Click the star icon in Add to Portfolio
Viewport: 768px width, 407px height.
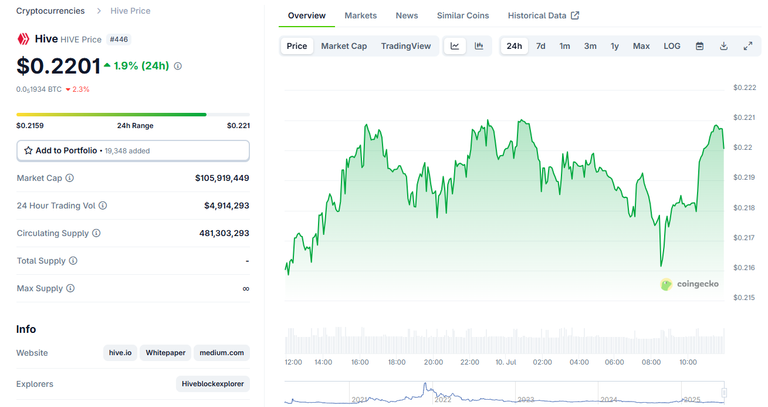[28, 150]
